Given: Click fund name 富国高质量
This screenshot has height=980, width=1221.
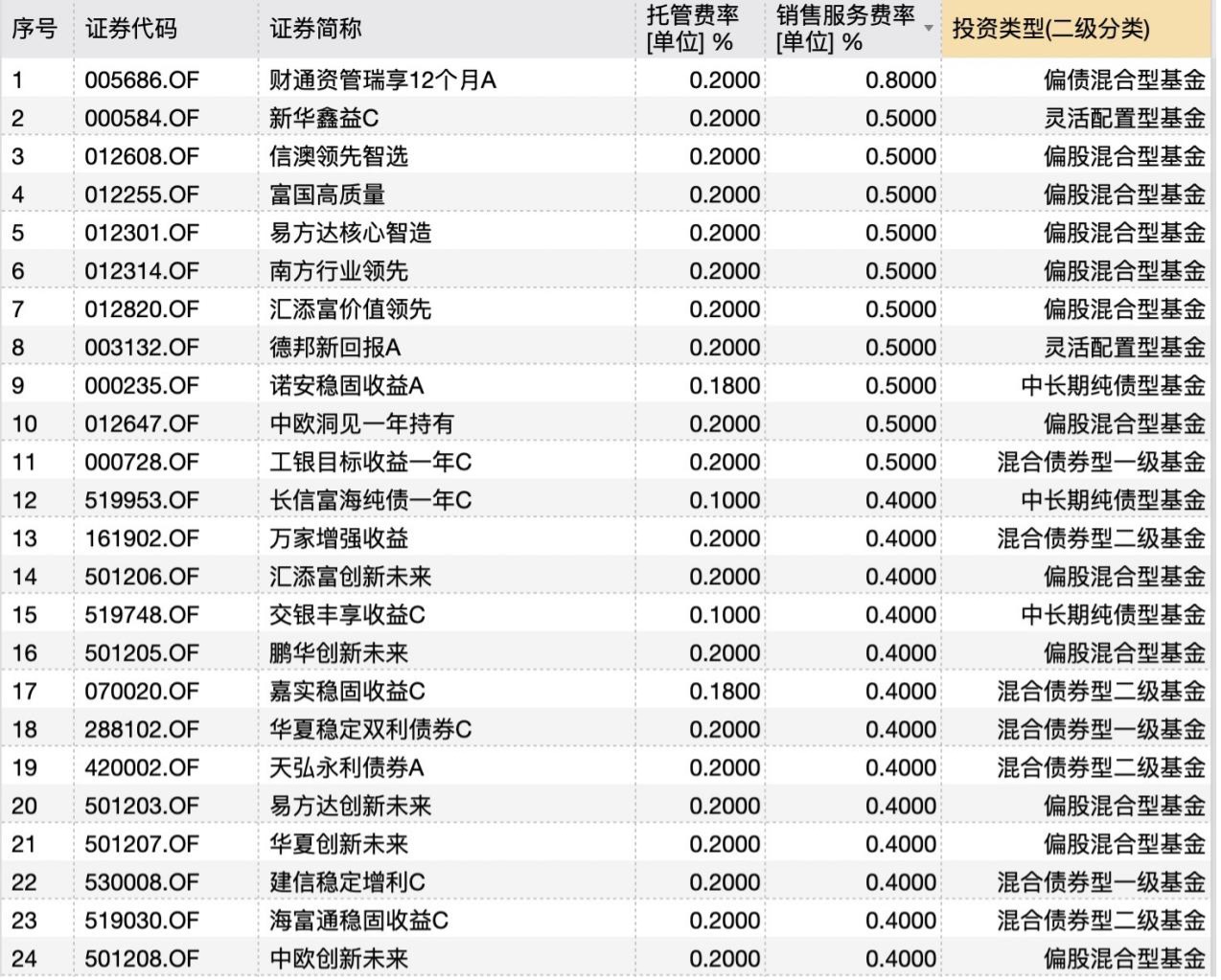Looking at the screenshot, I should coord(327,195).
